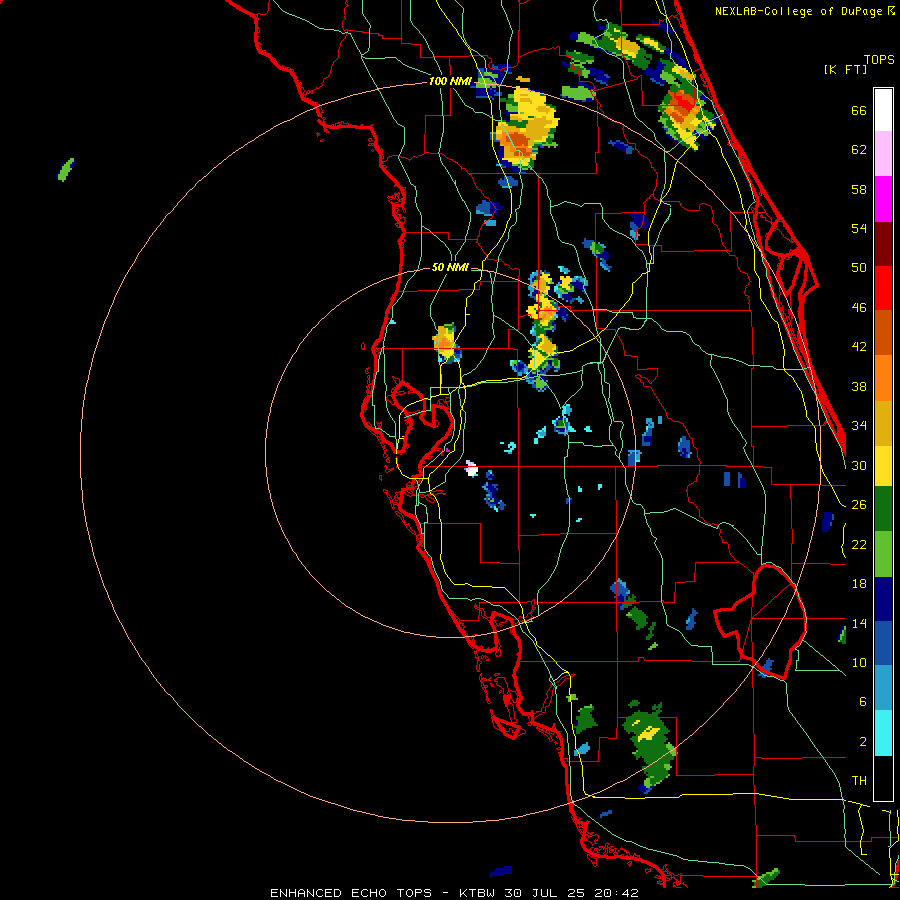Select the bright red legend swatch
The width and height of the screenshot is (900, 900).
883,288
